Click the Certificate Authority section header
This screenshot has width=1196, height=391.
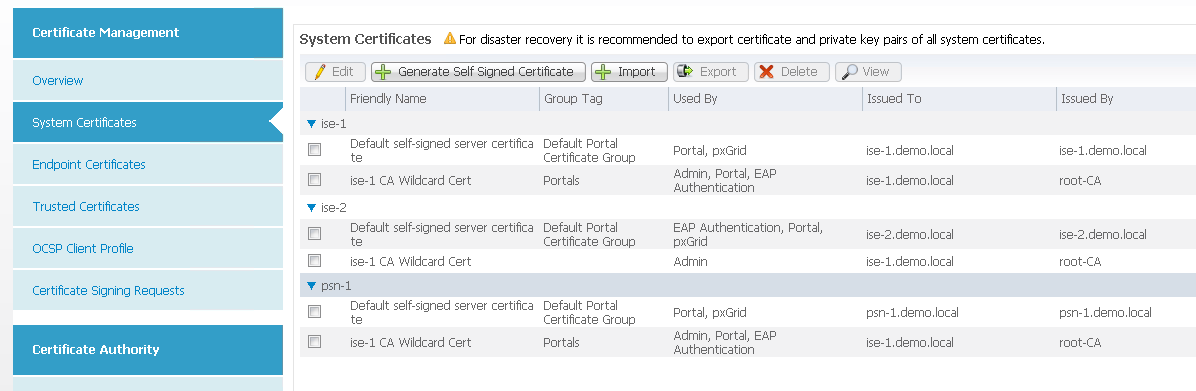(148, 350)
